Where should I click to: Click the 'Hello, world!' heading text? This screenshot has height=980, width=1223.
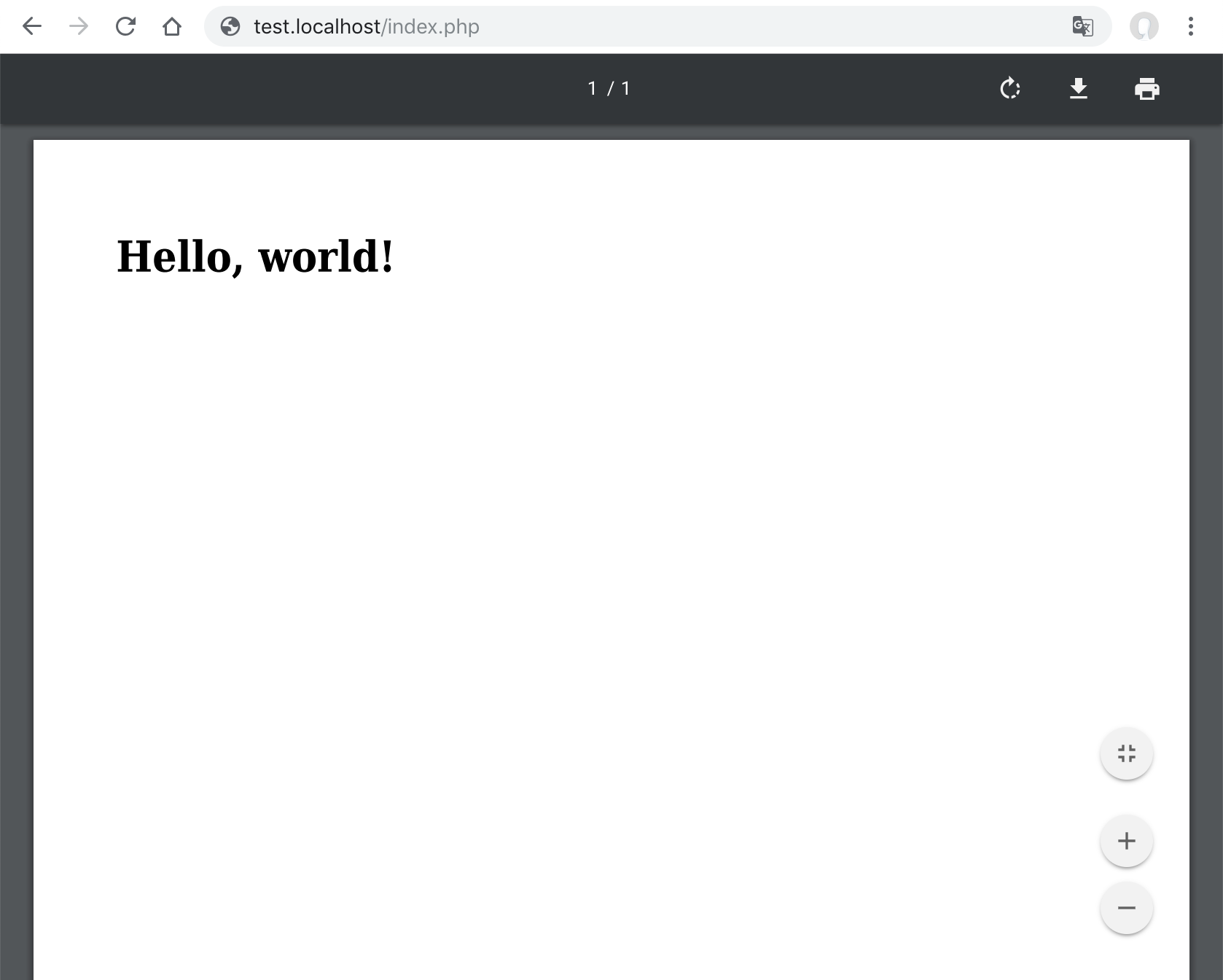click(x=255, y=256)
